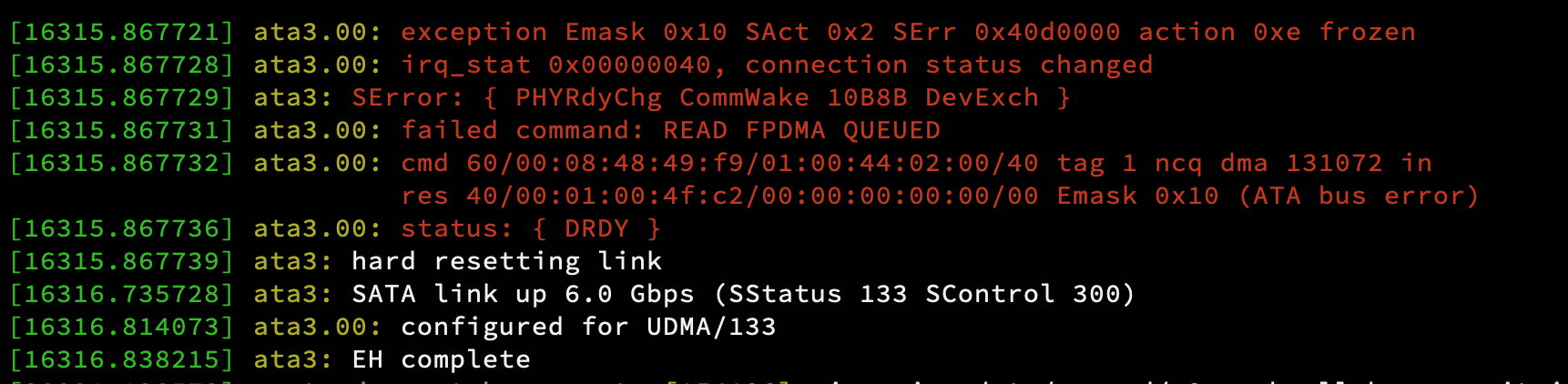Click the 'READ FPDMA QUEUED' command text
This screenshot has width=1568, height=384.
point(801,131)
